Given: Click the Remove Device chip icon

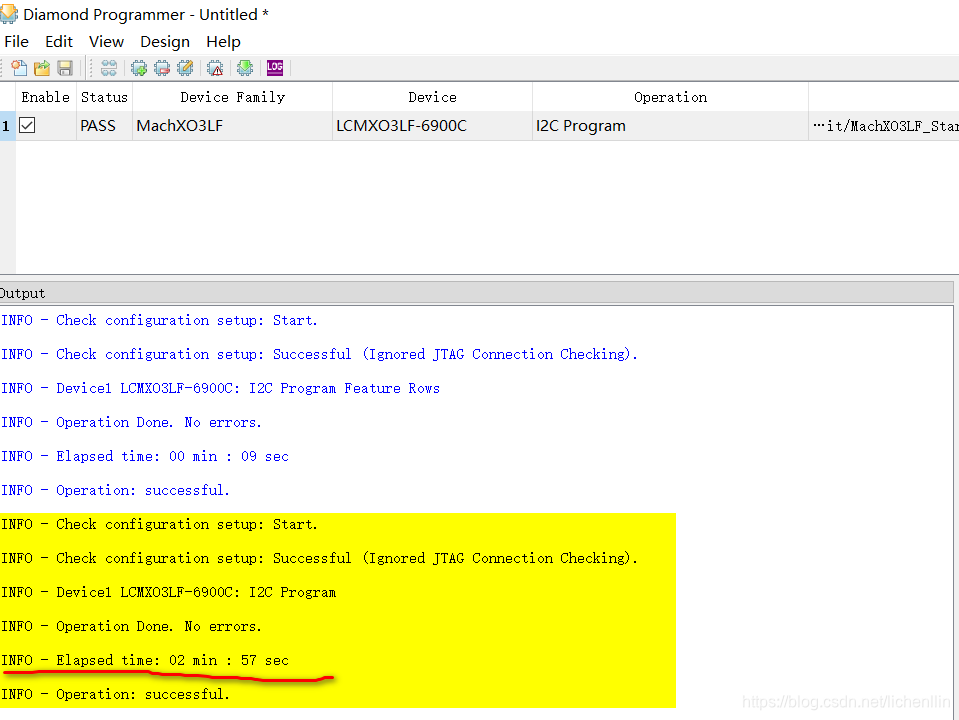Looking at the screenshot, I should click(162, 68).
